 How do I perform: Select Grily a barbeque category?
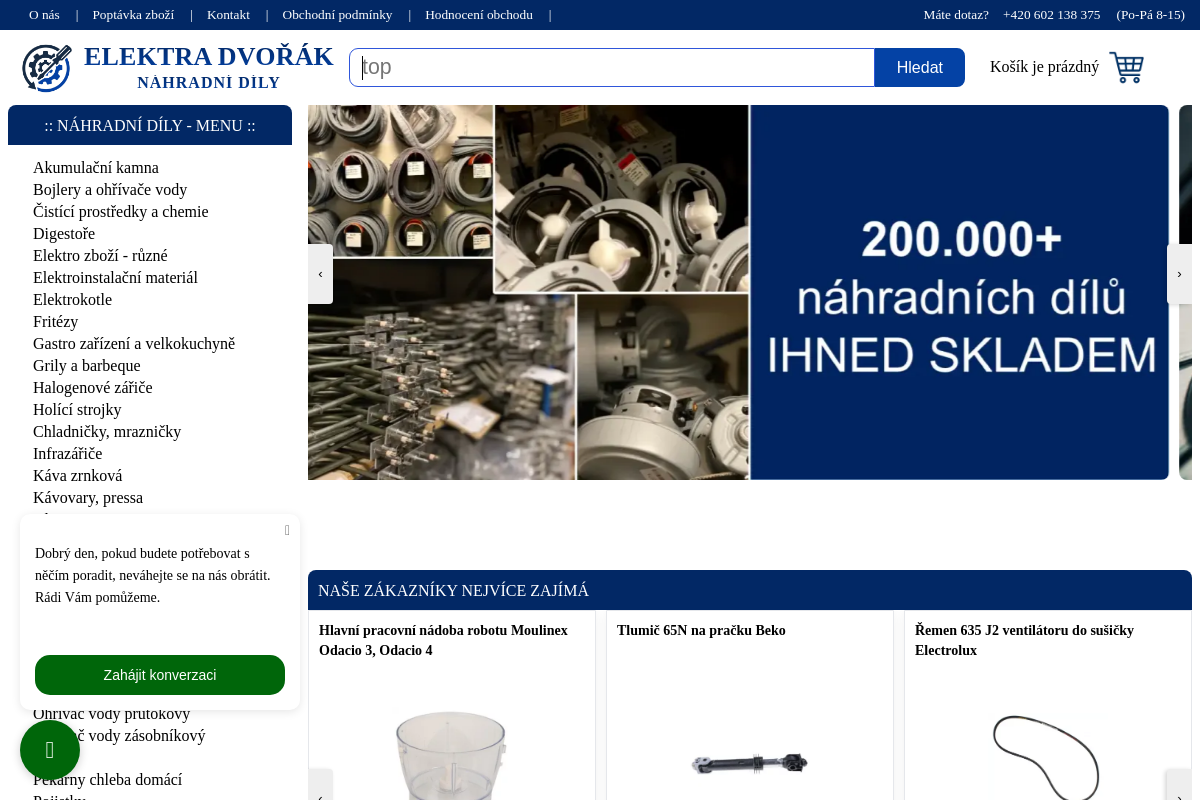87,366
